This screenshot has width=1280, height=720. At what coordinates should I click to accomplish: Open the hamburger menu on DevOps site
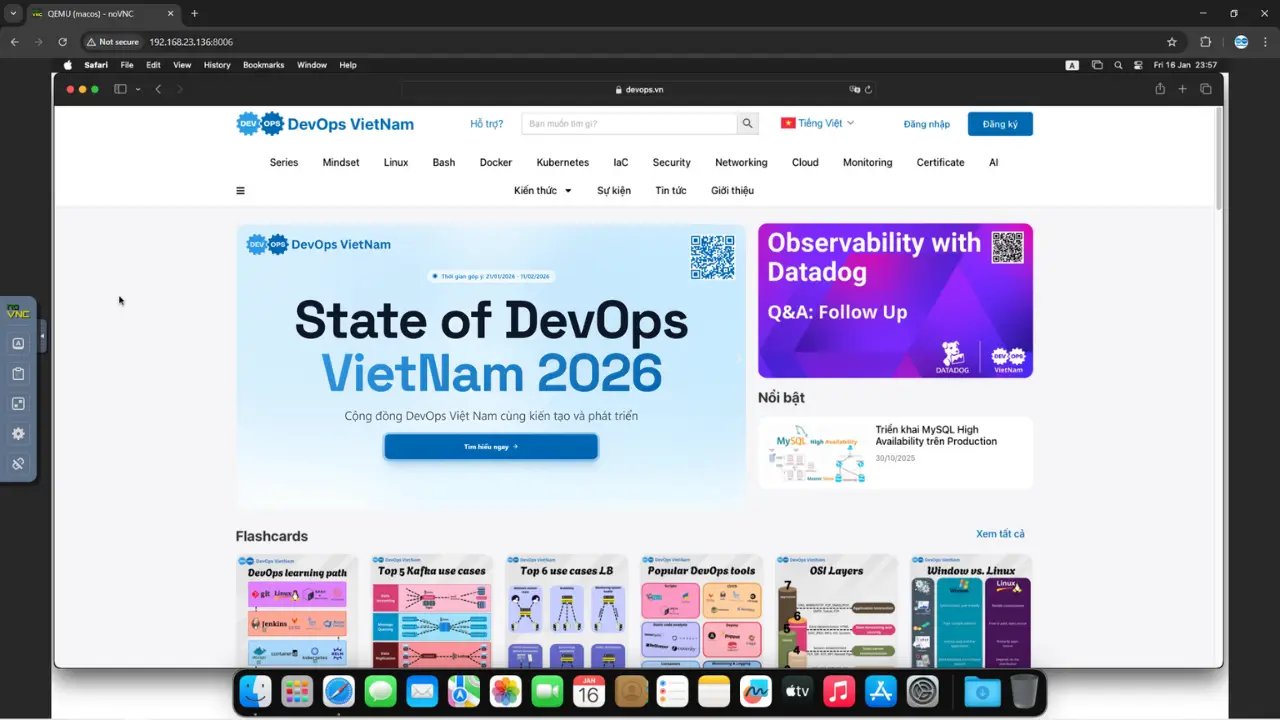point(240,191)
